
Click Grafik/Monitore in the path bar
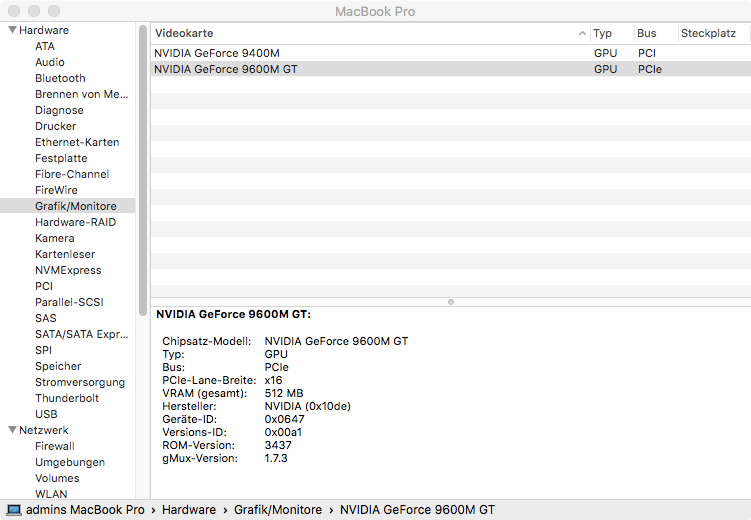pos(278,510)
